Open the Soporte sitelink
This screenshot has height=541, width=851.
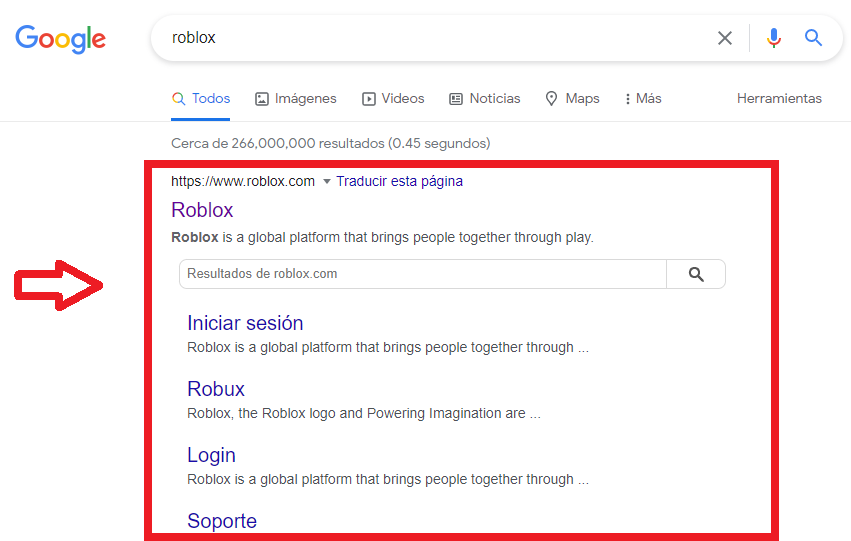click(222, 521)
